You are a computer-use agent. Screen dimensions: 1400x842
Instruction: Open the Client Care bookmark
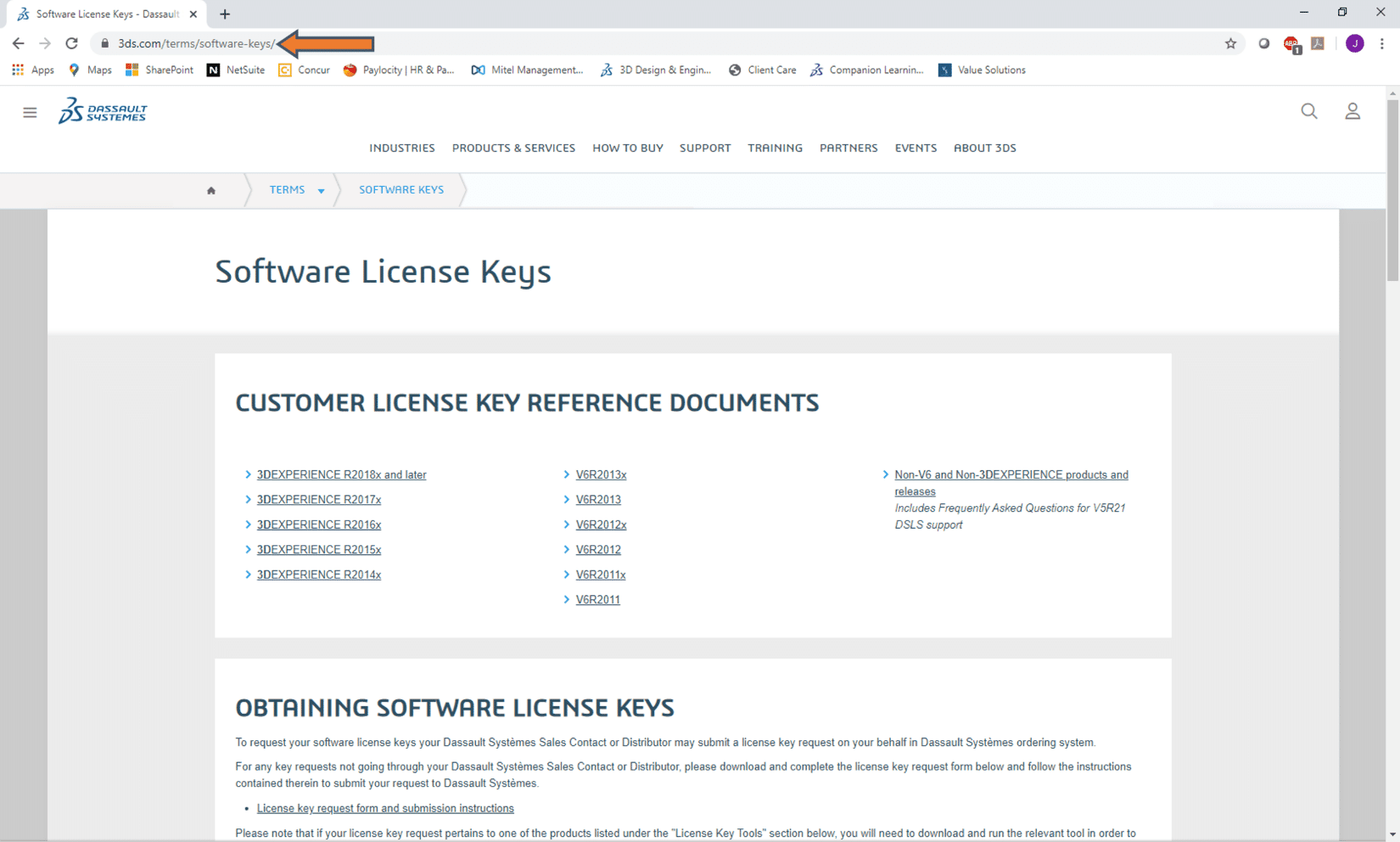762,70
